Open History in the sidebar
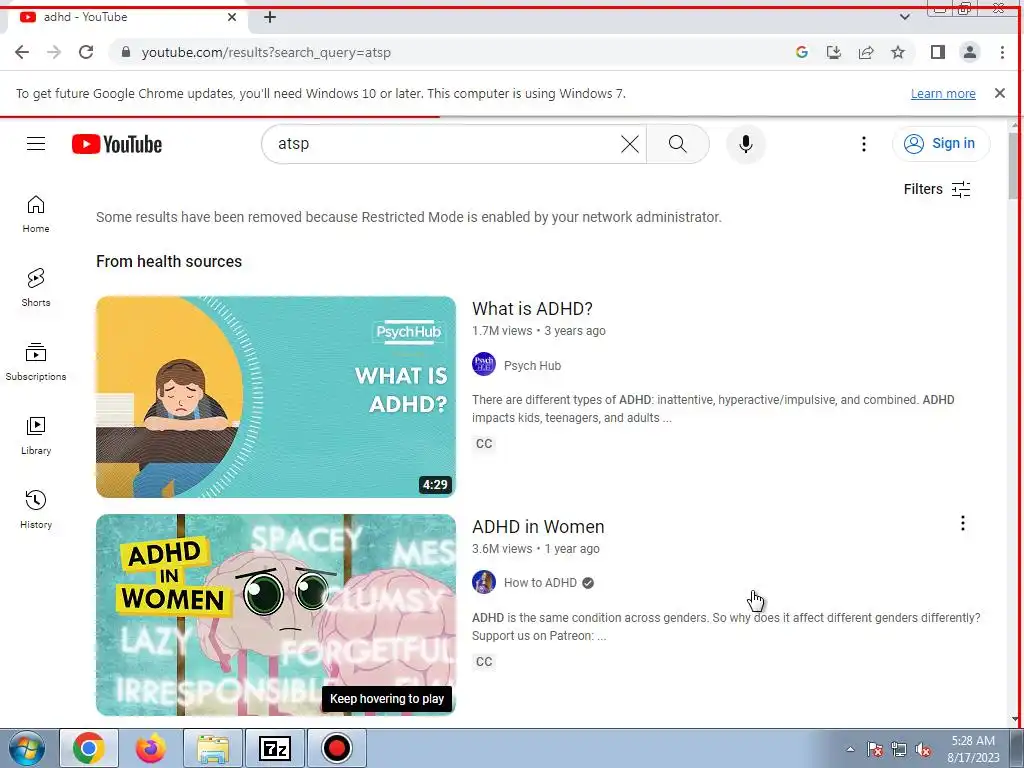The width and height of the screenshot is (1024, 768). click(36, 509)
